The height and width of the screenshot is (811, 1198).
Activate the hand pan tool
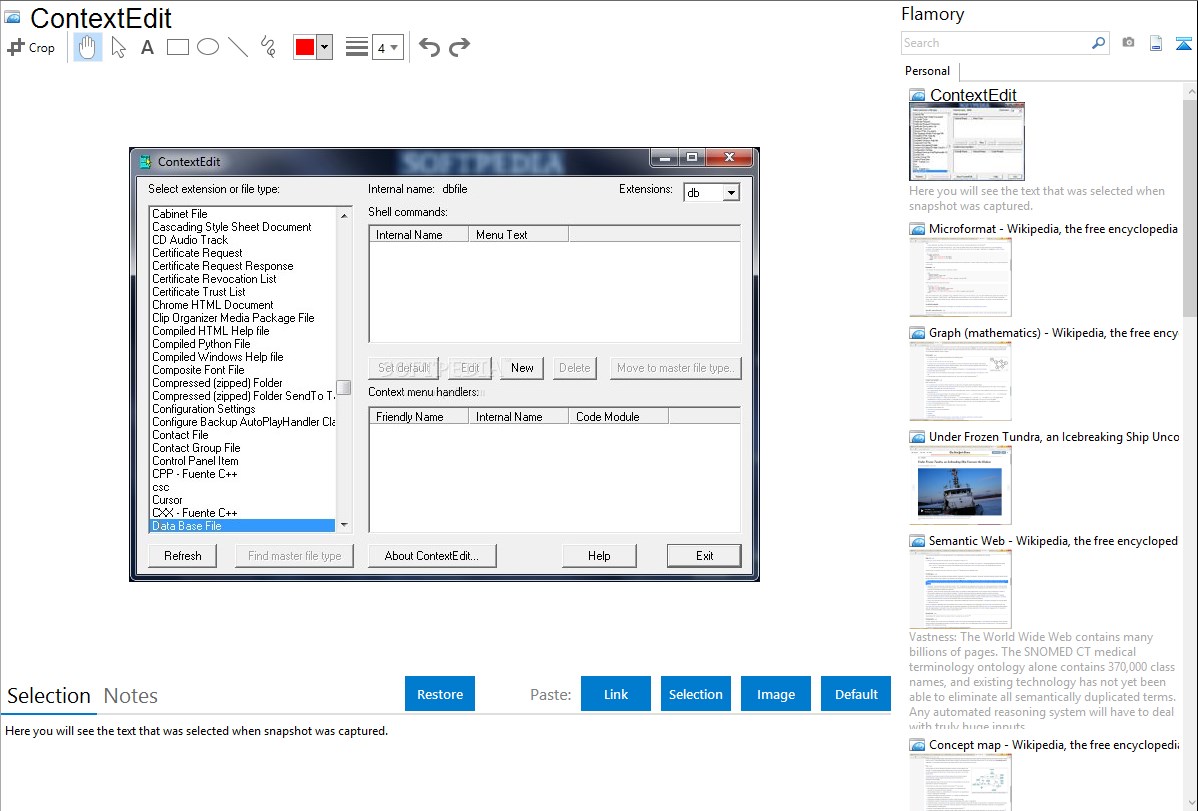(88, 47)
